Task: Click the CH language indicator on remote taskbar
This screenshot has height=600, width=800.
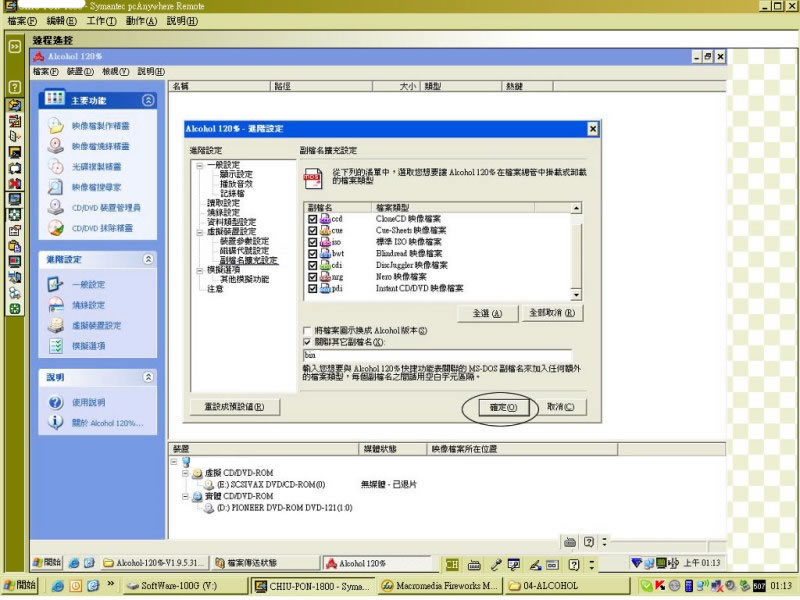Action: [x=452, y=564]
